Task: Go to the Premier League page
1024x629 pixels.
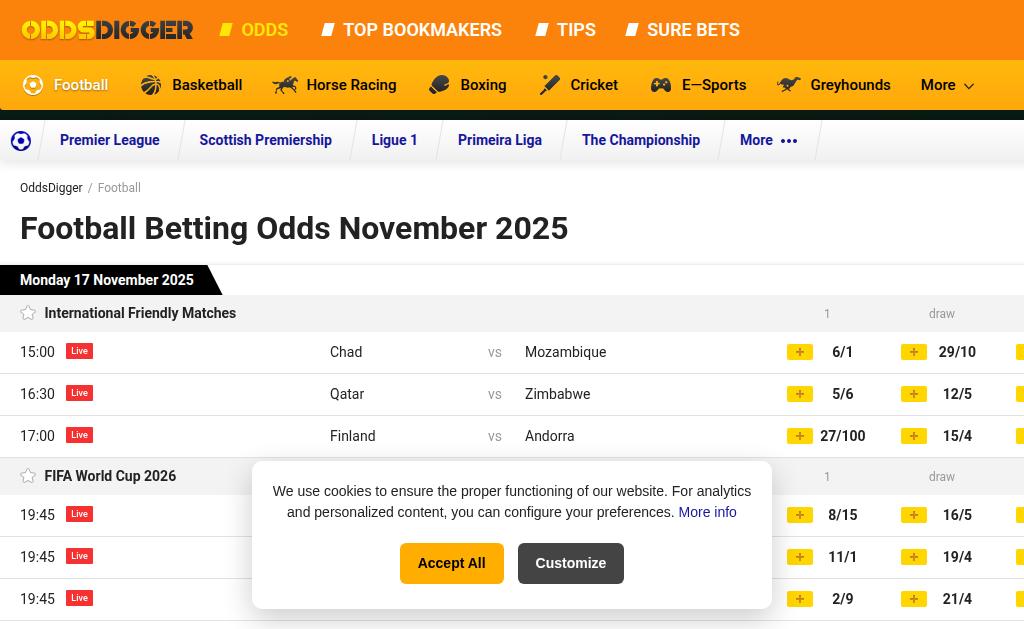Action: click(109, 140)
